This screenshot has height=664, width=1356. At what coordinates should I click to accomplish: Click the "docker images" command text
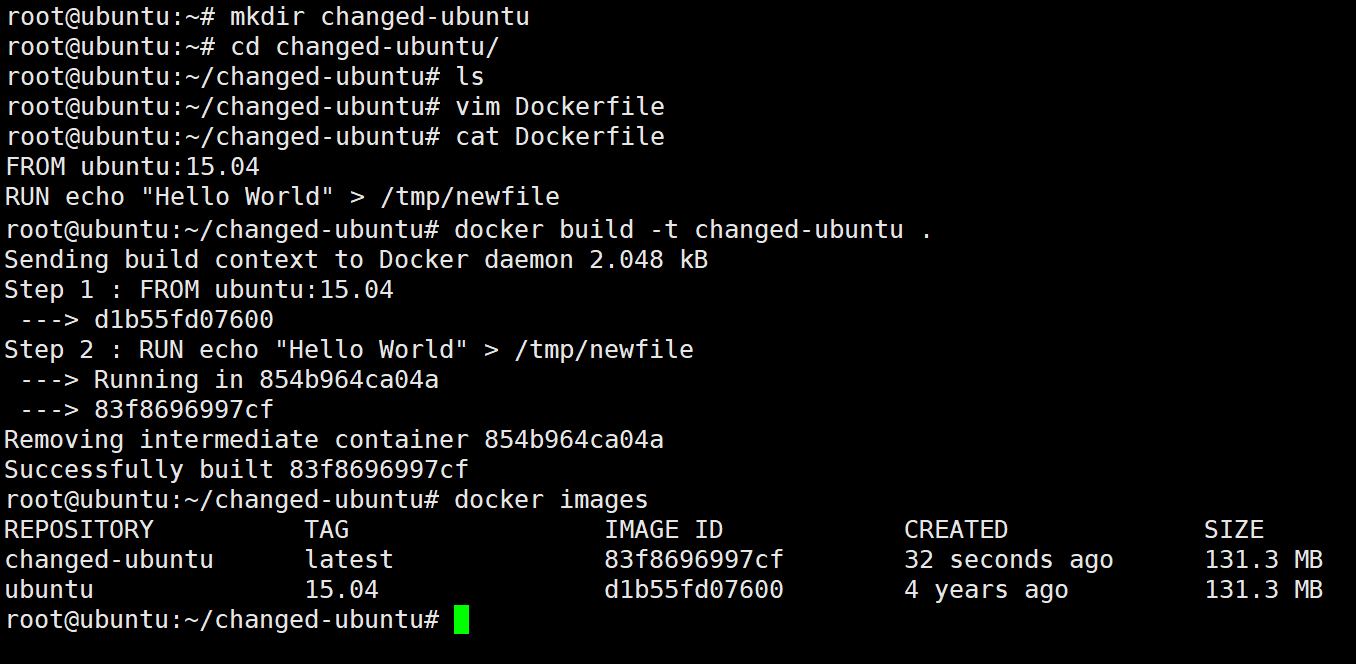click(x=551, y=500)
